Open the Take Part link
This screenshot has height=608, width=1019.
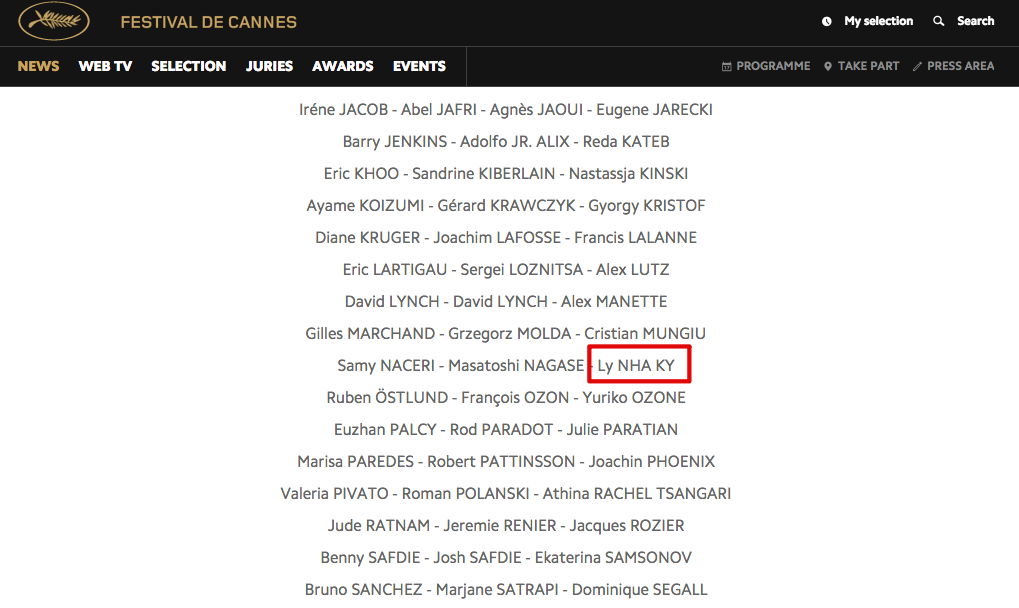[x=868, y=66]
